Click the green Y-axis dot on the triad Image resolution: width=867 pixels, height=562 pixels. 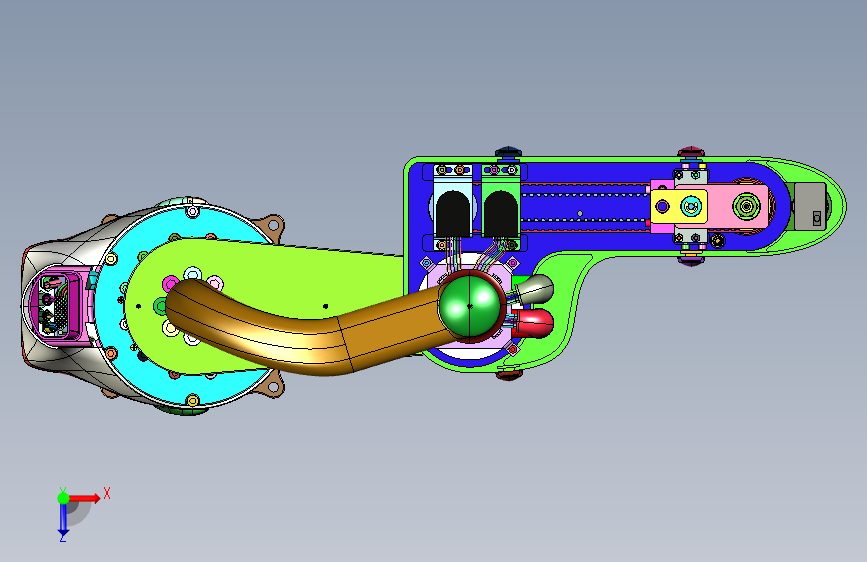64,498
